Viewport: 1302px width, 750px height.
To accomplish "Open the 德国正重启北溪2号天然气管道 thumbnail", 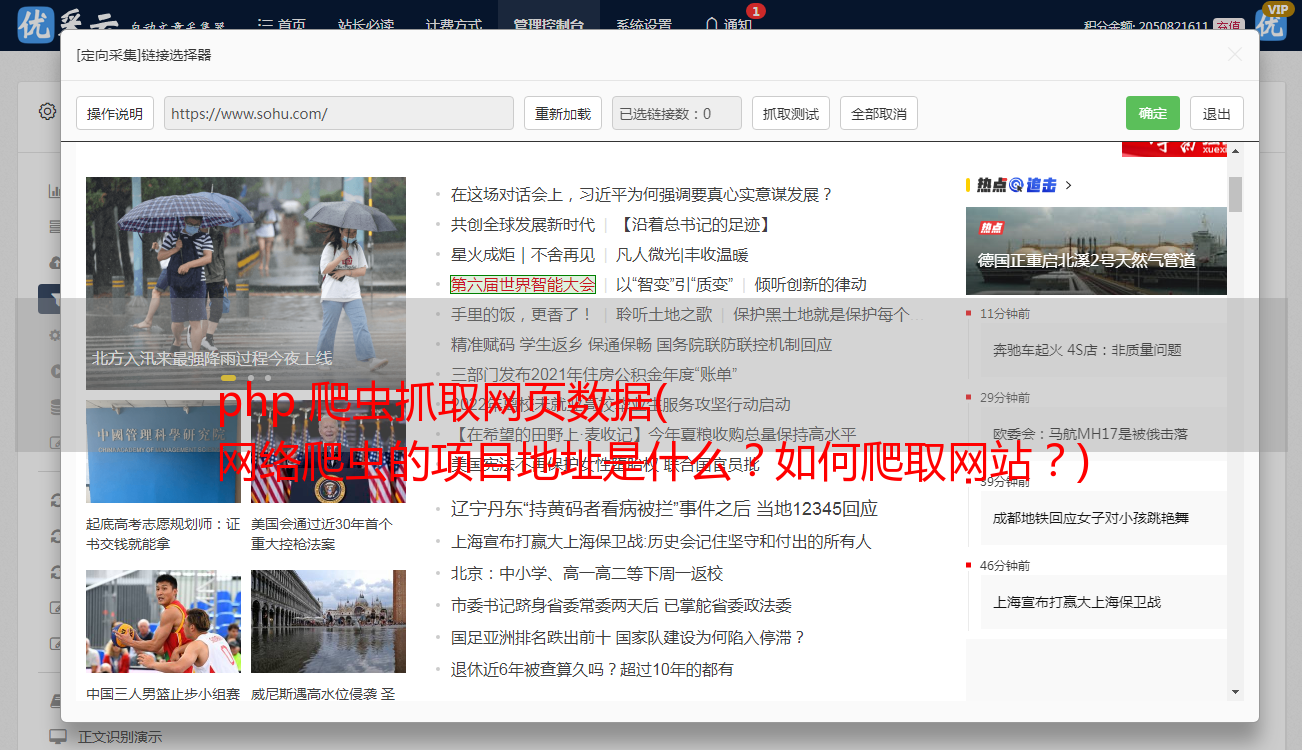I will point(1095,250).
